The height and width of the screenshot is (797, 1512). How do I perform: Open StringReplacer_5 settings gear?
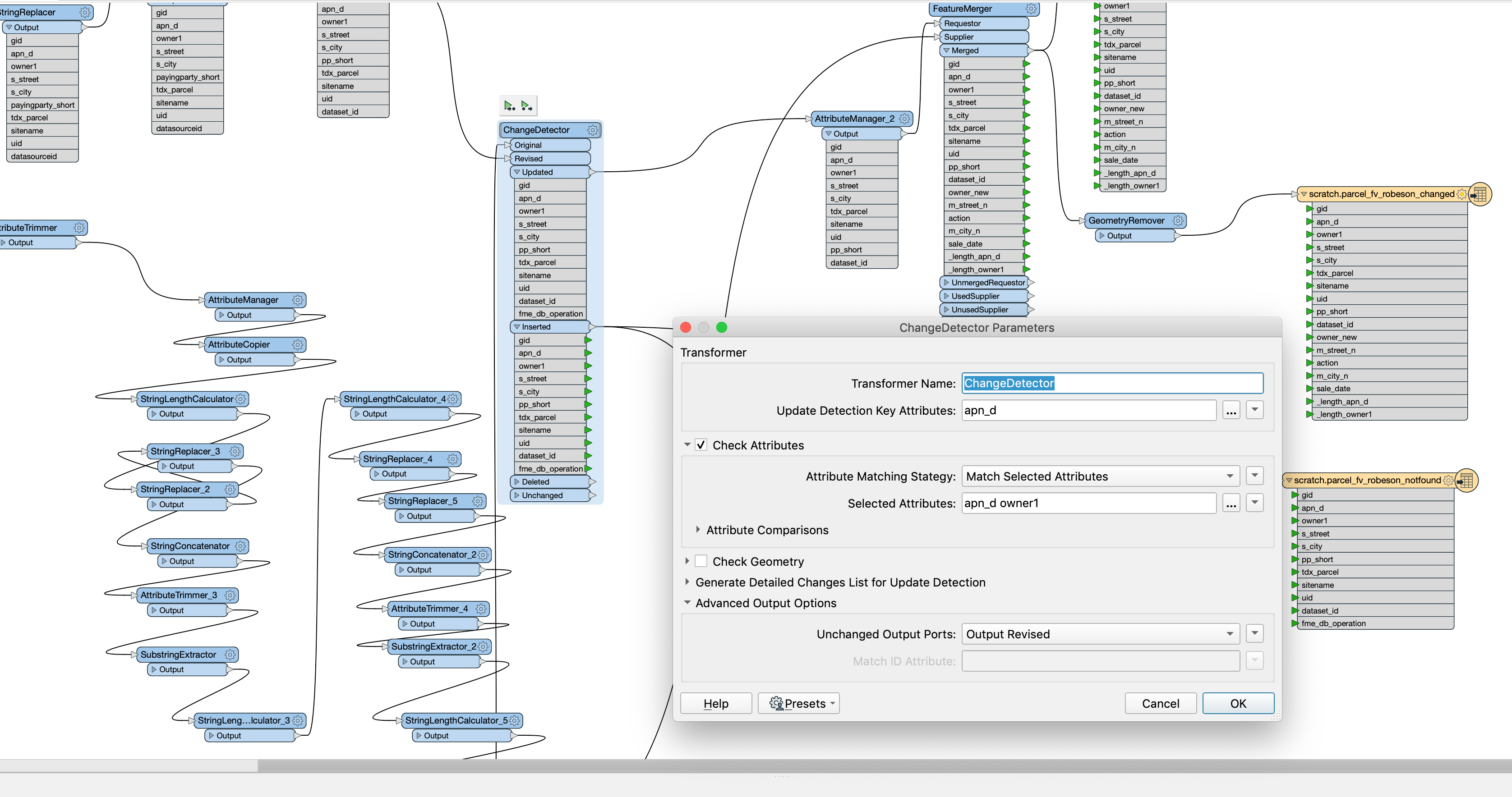(x=478, y=501)
